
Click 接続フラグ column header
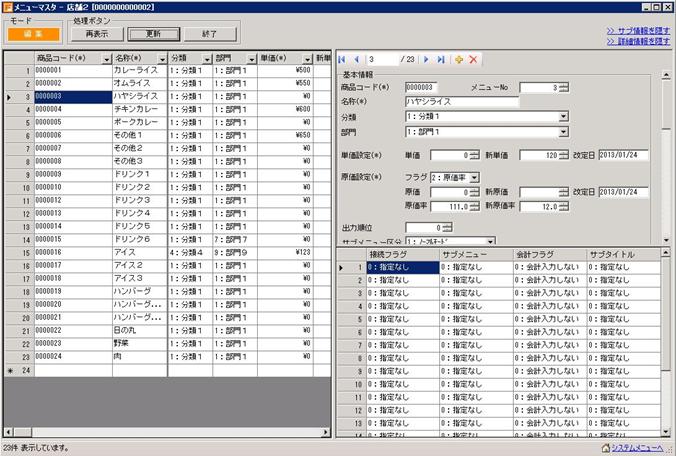point(403,255)
